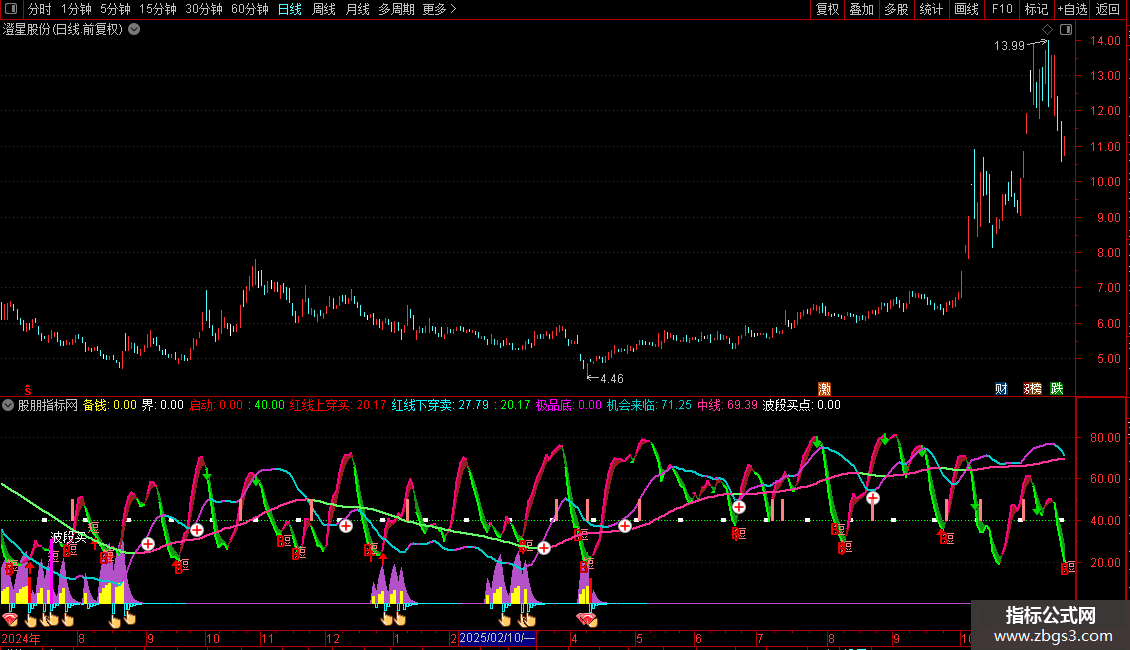The image size is (1130, 650).
Task: Toggle the left sidebar panel icon
Action: pos(10,10)
